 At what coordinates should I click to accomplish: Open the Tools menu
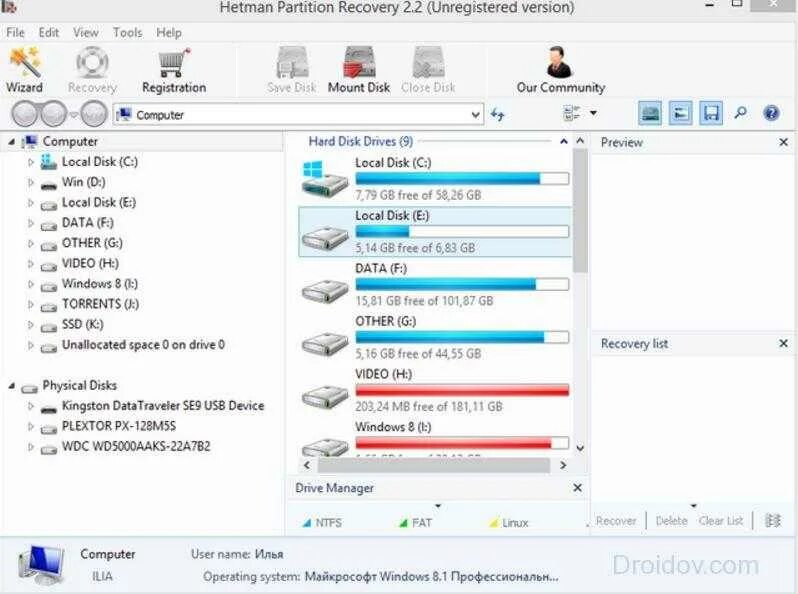pos(127,33)
